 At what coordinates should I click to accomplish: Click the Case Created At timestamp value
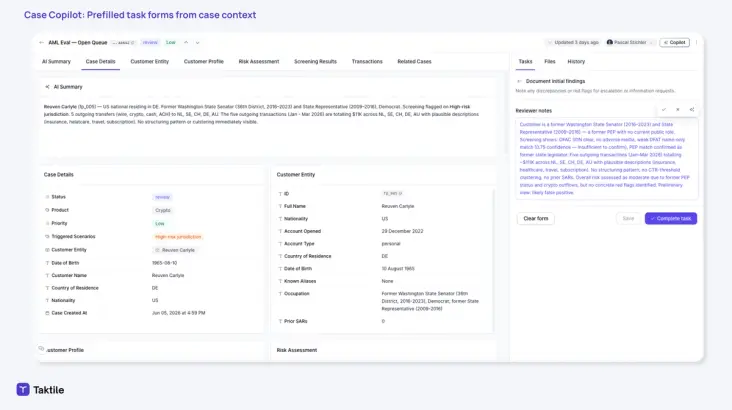178,313
